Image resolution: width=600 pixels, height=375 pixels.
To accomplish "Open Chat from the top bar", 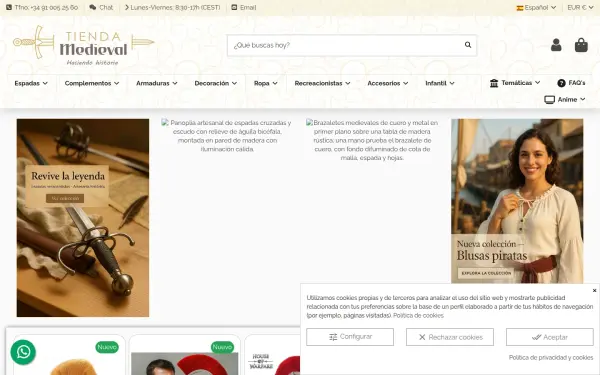I will (x=101, y=7).
